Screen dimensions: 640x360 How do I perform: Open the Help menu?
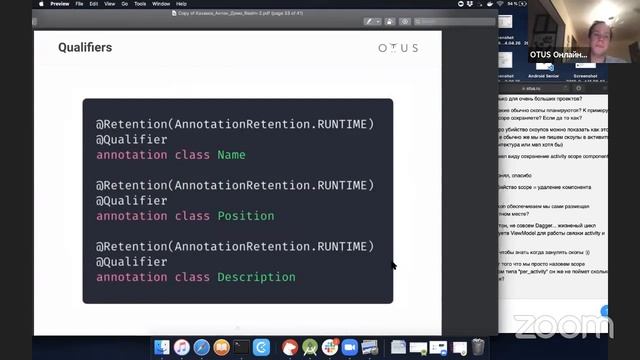181,4
